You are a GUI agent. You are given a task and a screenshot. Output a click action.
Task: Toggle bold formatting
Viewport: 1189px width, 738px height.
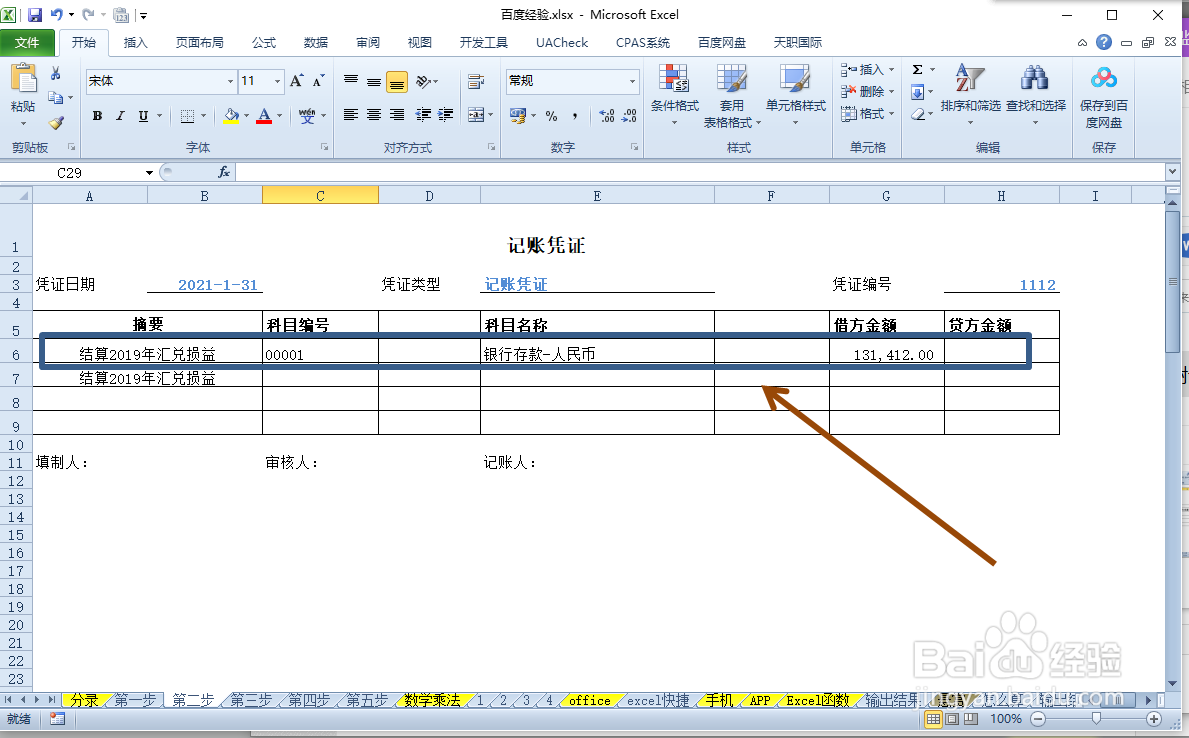pos(96,116)
